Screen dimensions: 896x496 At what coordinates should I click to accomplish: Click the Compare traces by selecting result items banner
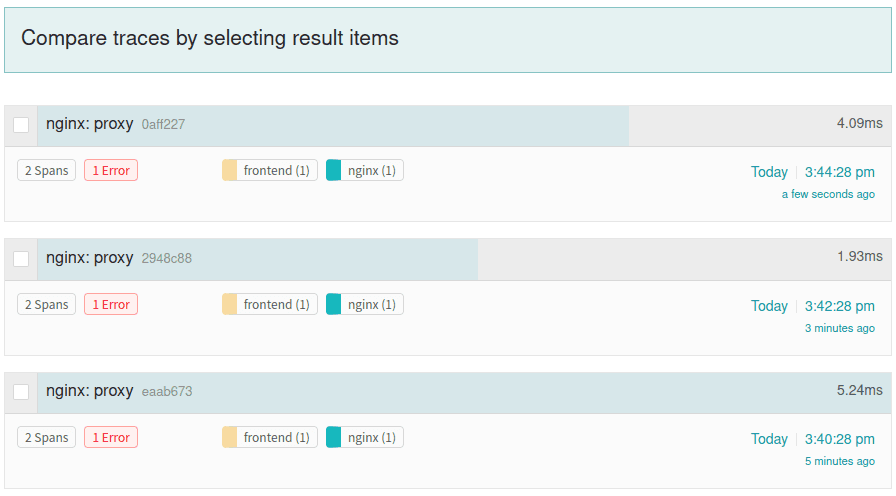pyautogui.click(x=447, y=39)
